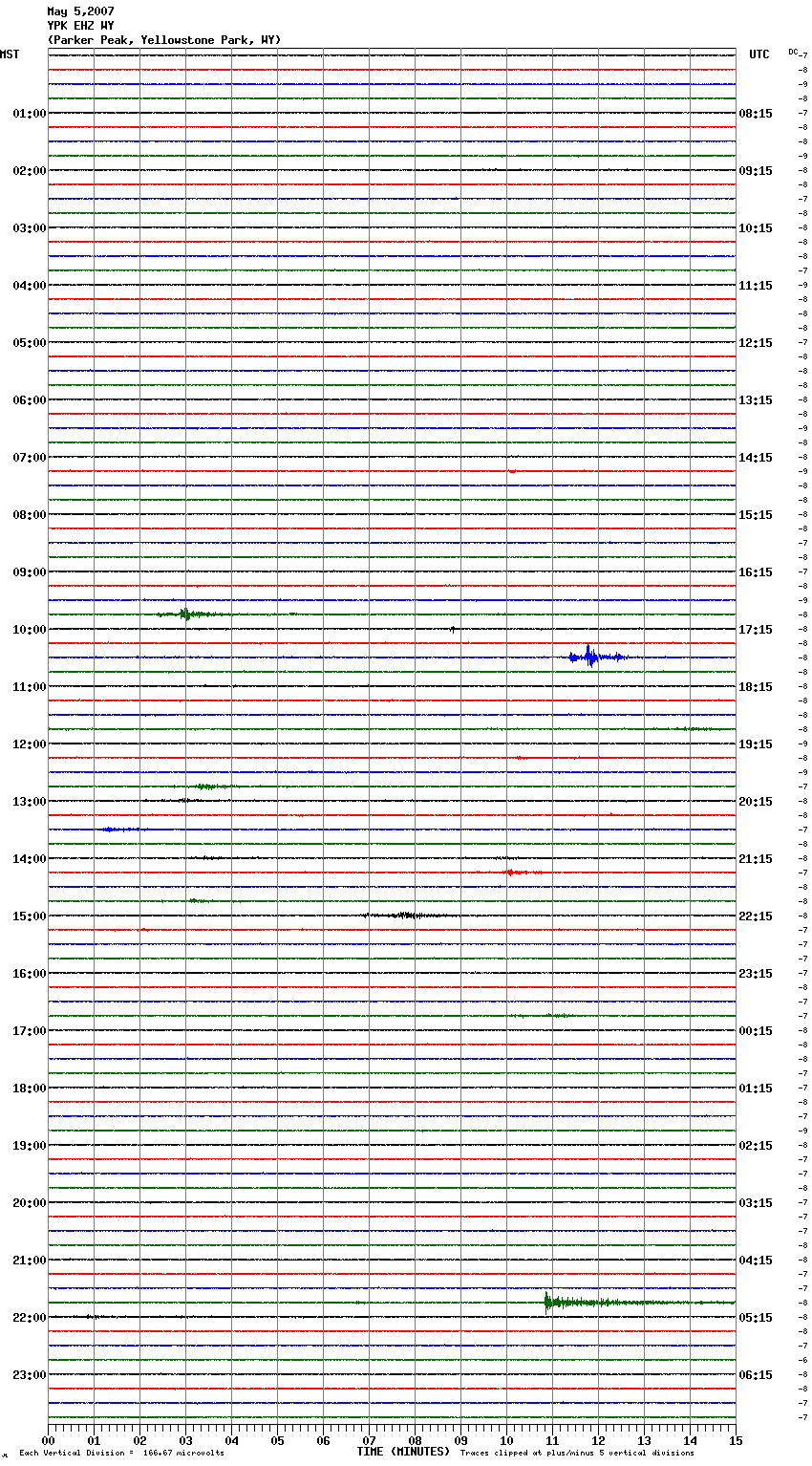
Task: Click 'Traces clipped at plus/minus 5 vertical divisions'
Action: [577, 1454]
